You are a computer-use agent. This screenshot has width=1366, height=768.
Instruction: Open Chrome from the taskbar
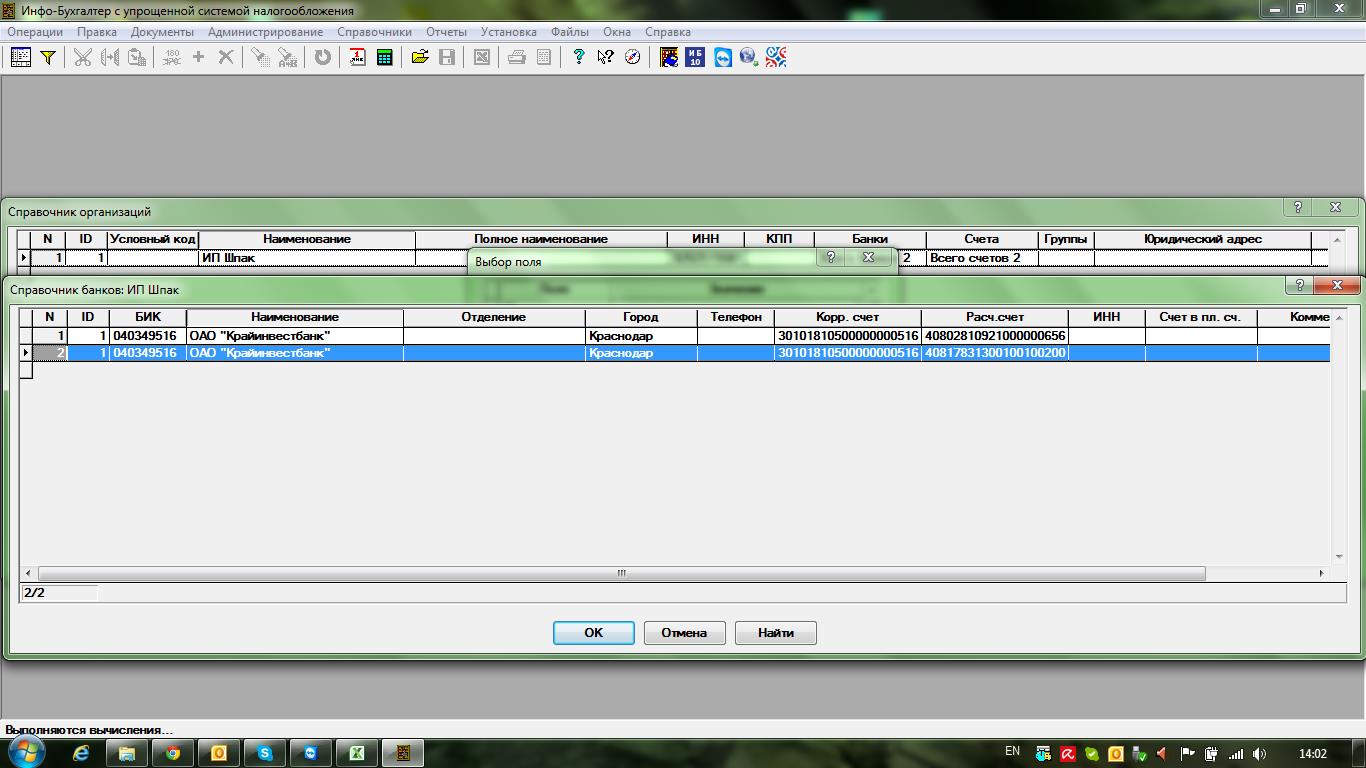click(173, 753)
